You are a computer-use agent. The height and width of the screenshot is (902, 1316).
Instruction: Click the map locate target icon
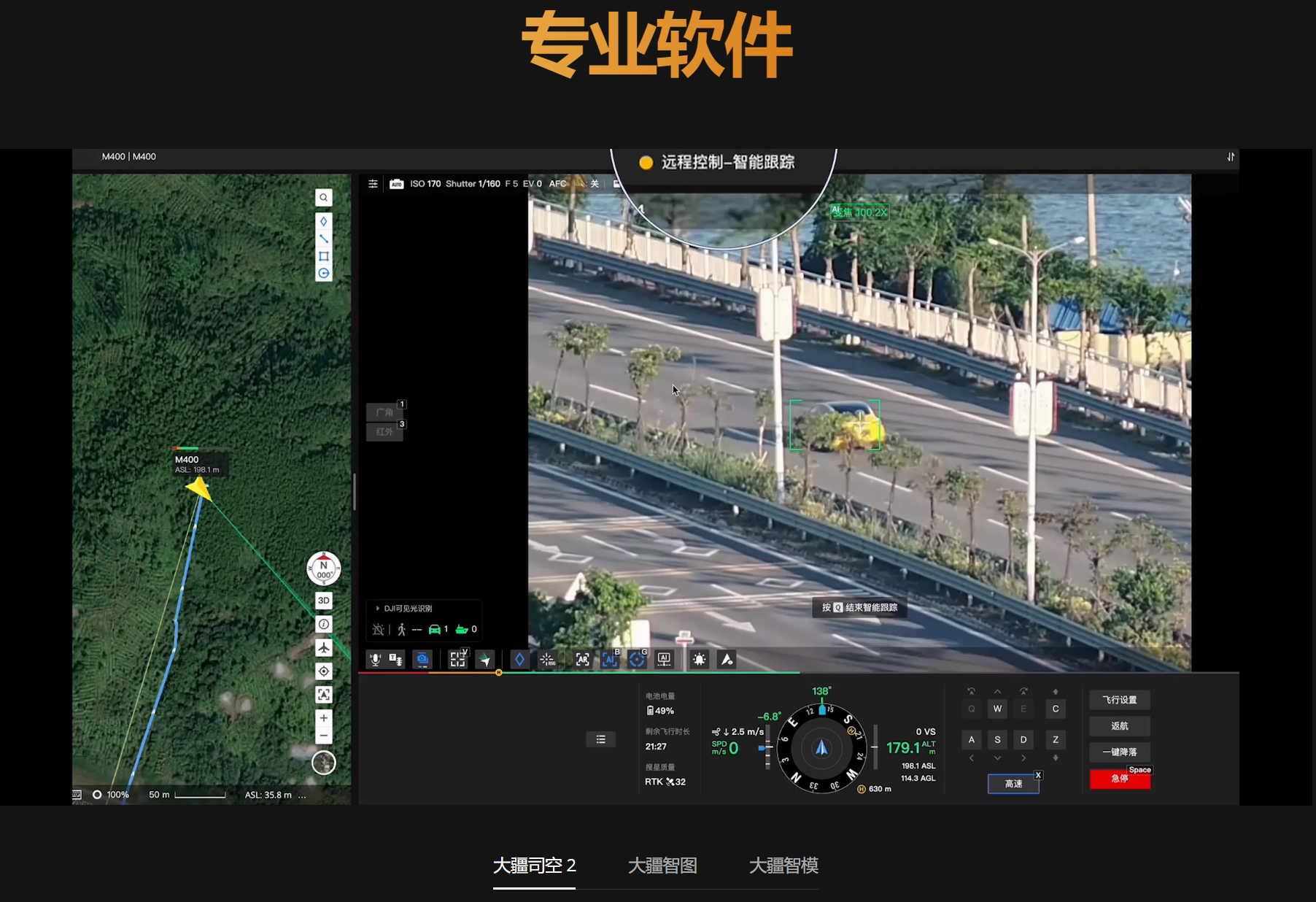pos(324,671)
